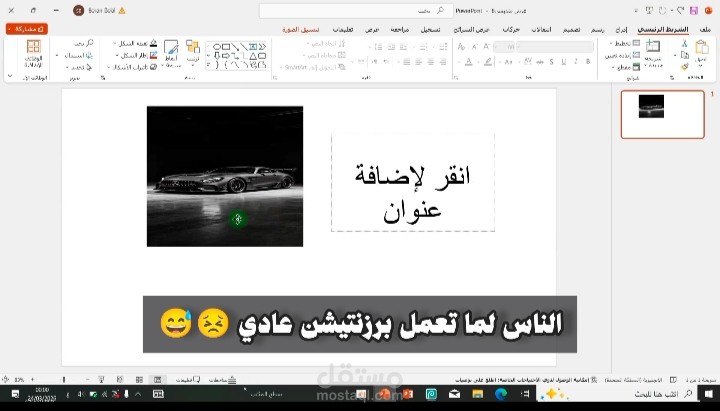
Task: Toggle Strikethrough formatting
Action: [540, 62]
